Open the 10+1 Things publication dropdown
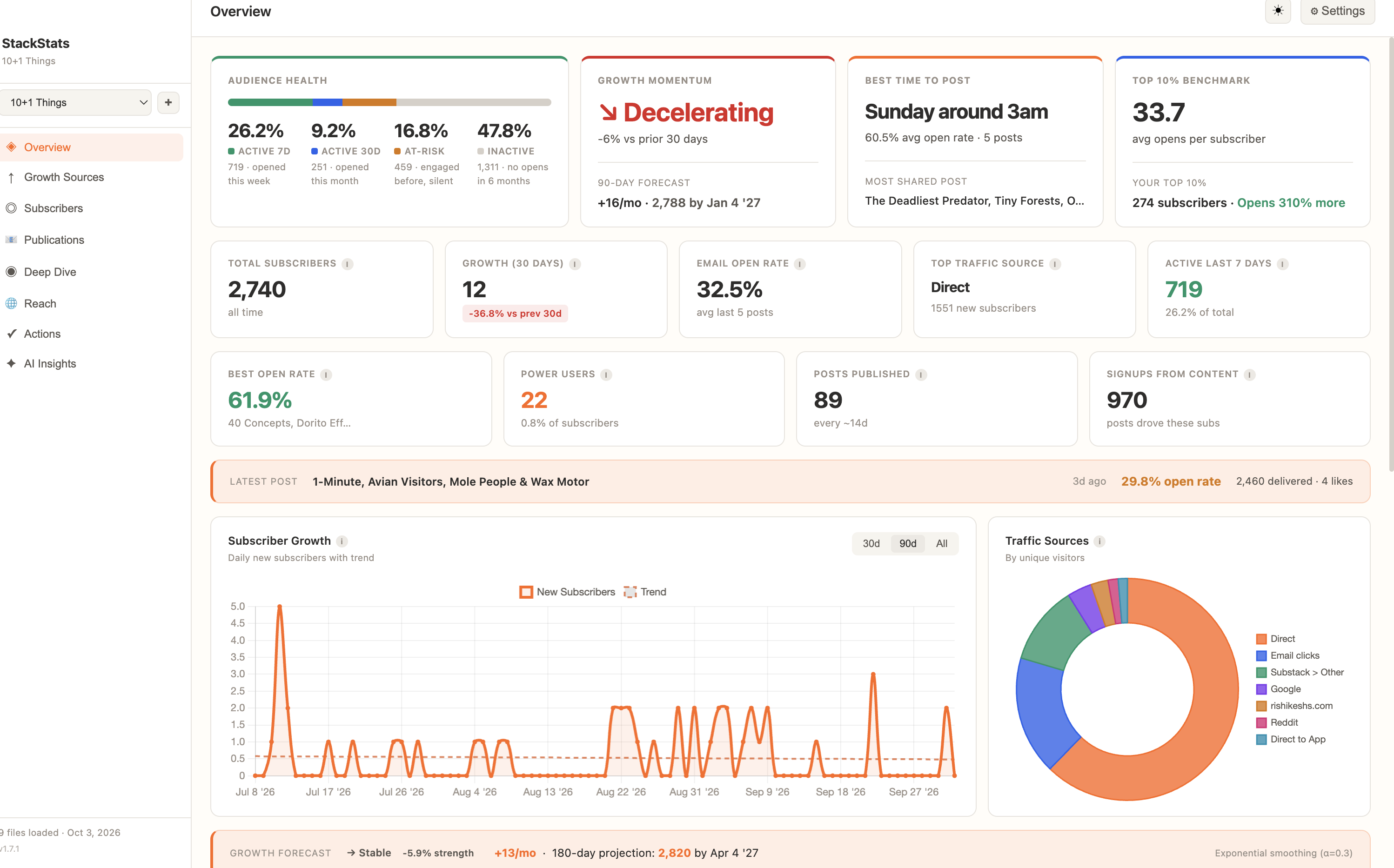 pos(75,102)
